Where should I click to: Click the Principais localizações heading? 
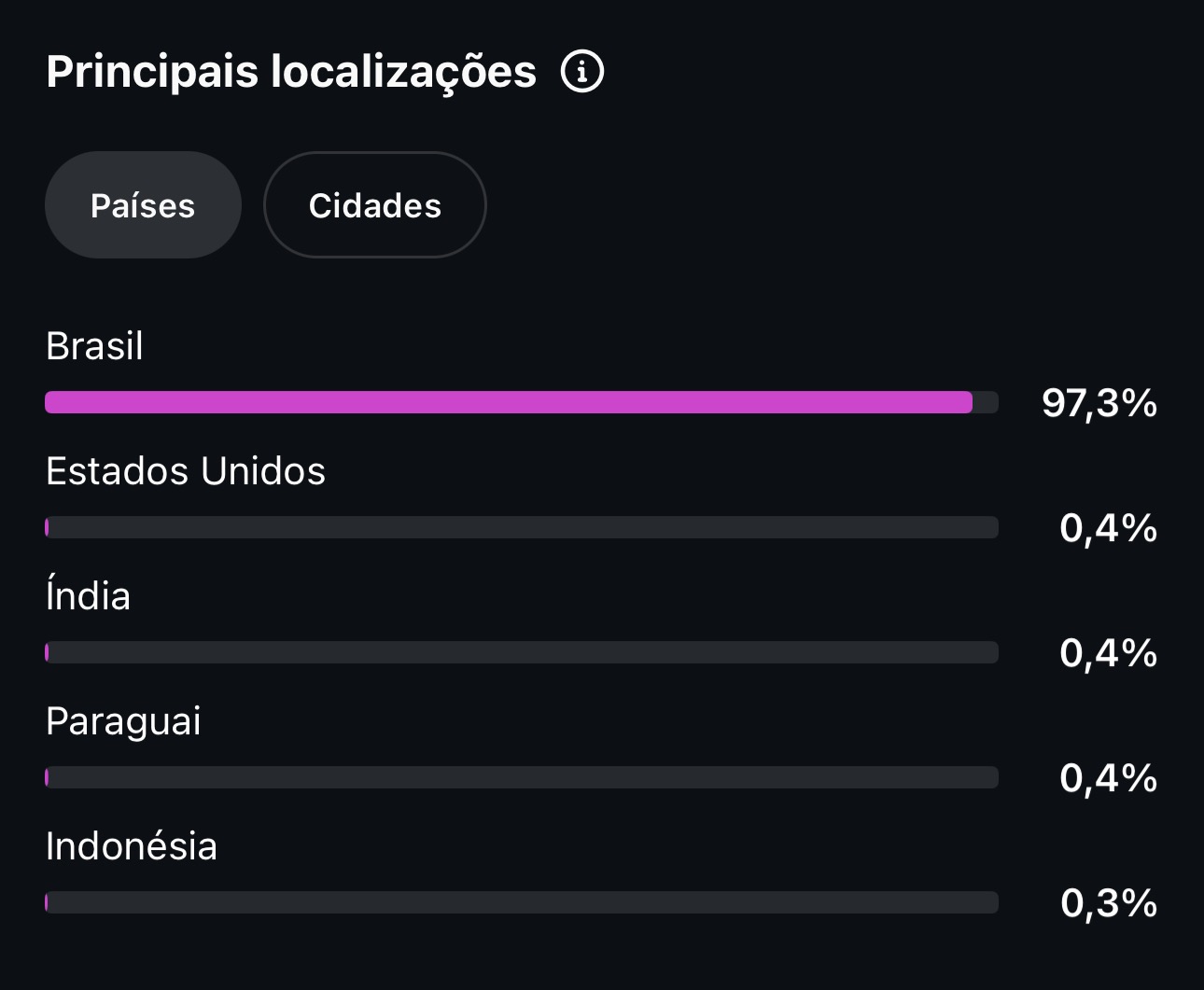tap(291, 72)
